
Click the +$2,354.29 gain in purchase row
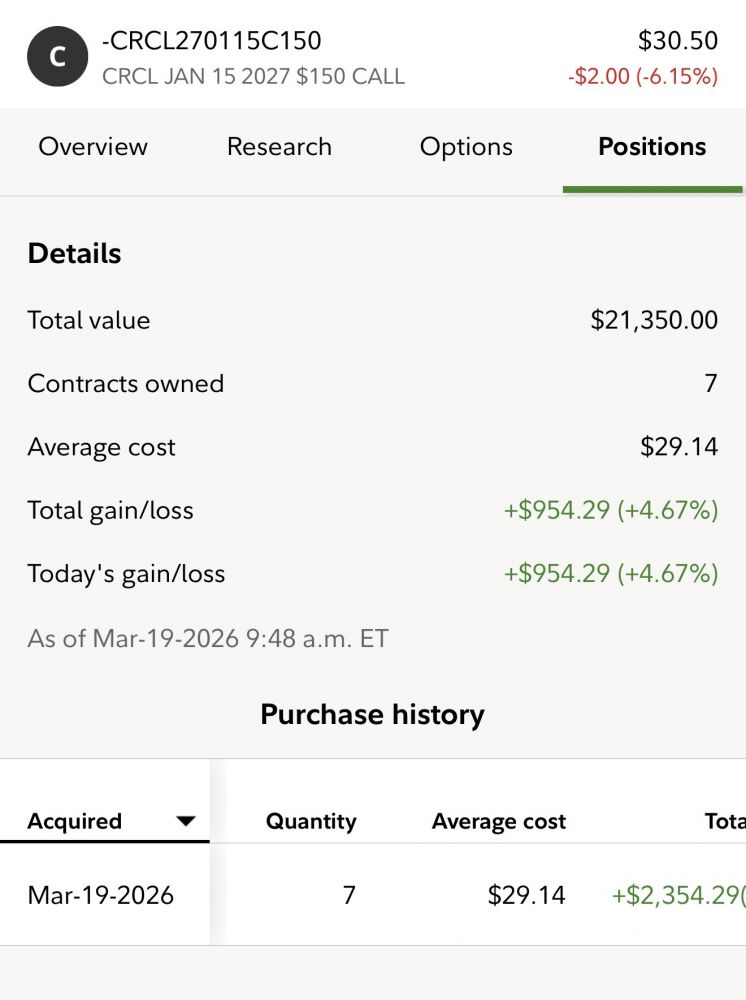tap(677, 894)
